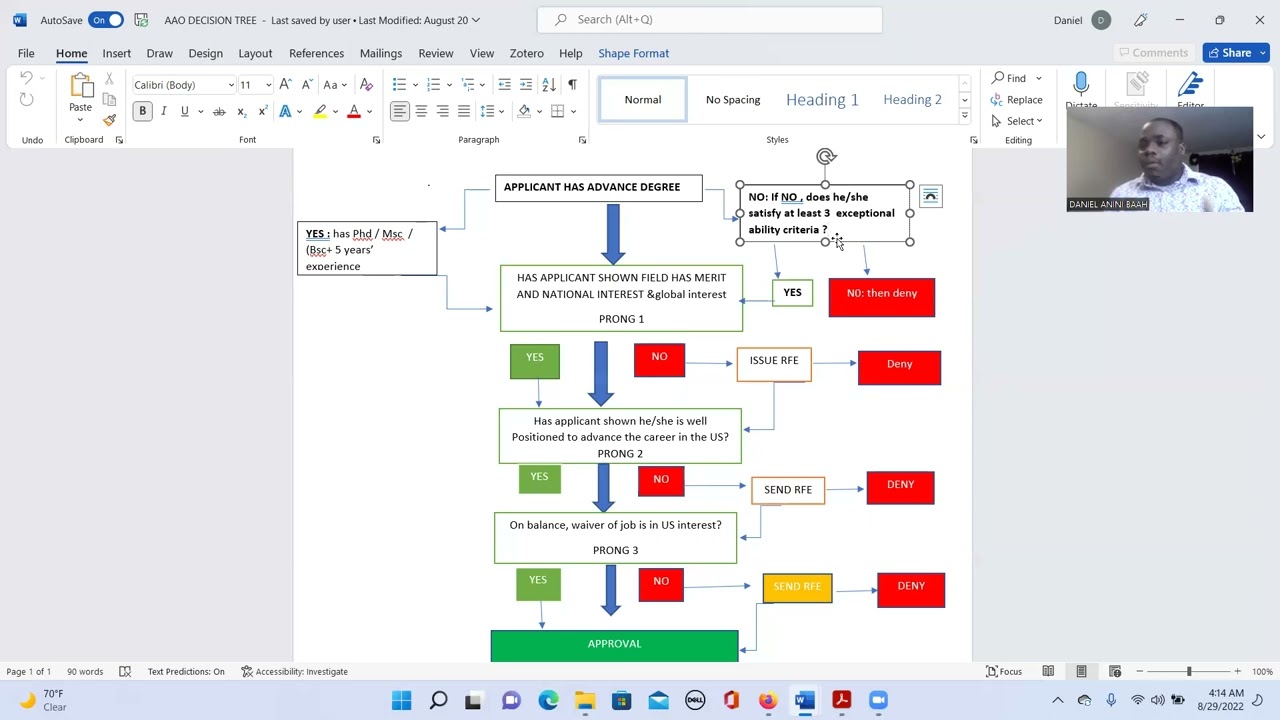This screenshot has height=720, width=1280.
Task: Apply strikethrough formatting
Action: point(219,111)
